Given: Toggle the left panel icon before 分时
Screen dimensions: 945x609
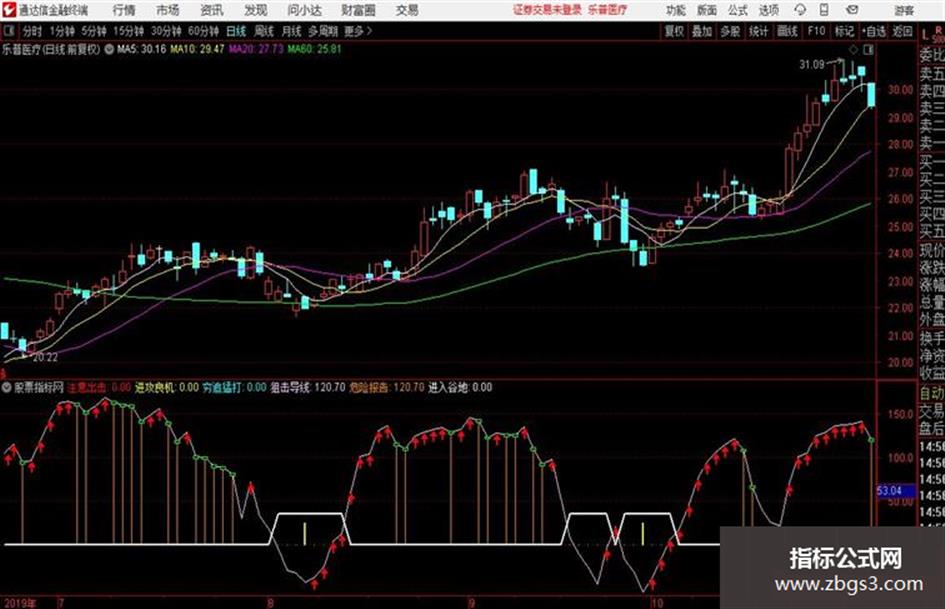Looking at the screenshot, I should [x=9, y=31].
